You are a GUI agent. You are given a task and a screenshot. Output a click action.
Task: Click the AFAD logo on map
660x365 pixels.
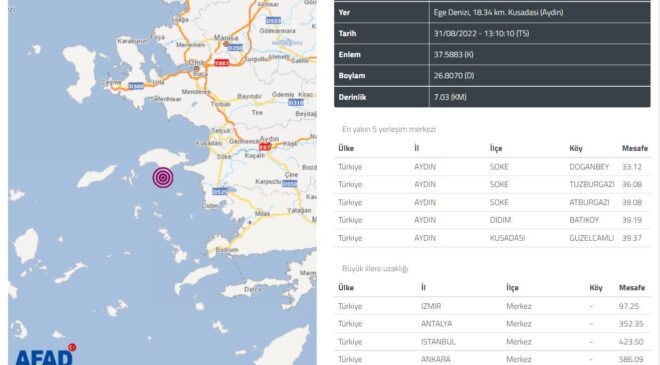coord(45,354)
